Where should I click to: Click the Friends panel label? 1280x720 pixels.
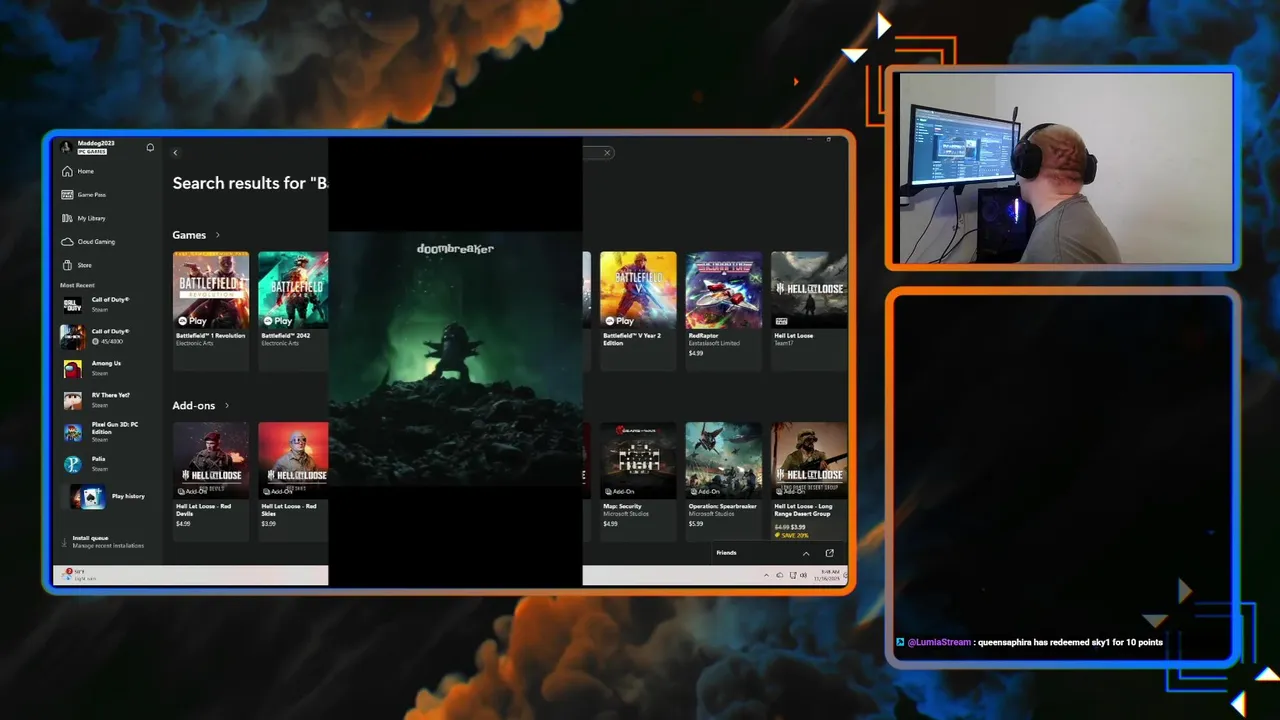click(726, 553)
